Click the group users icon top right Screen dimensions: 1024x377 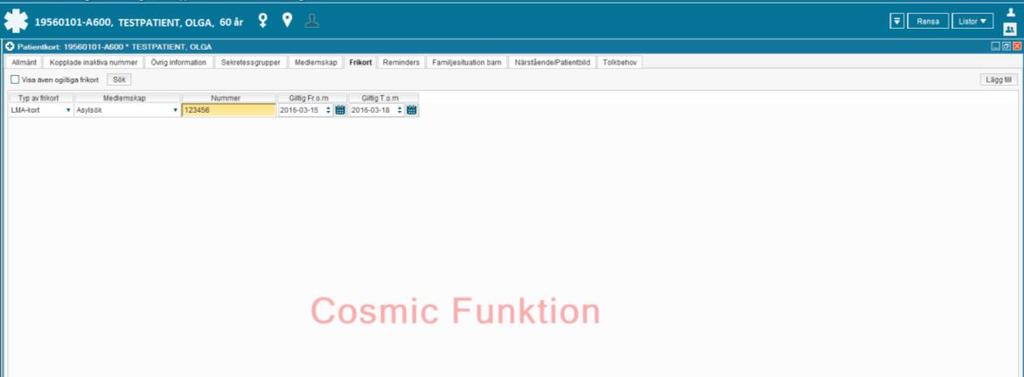(x=1010, y=29)
